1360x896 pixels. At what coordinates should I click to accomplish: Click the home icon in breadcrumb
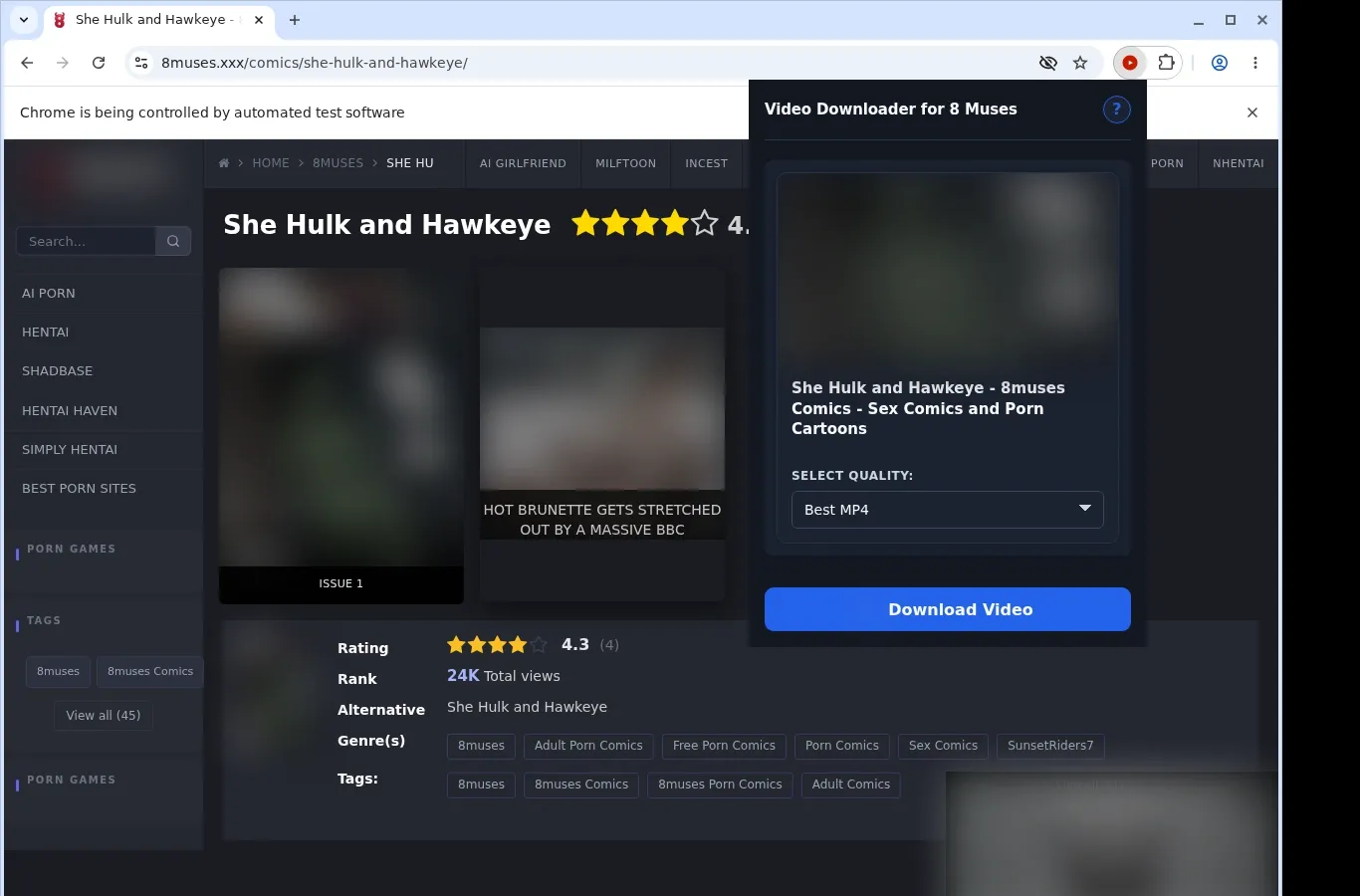pos(224,163)
